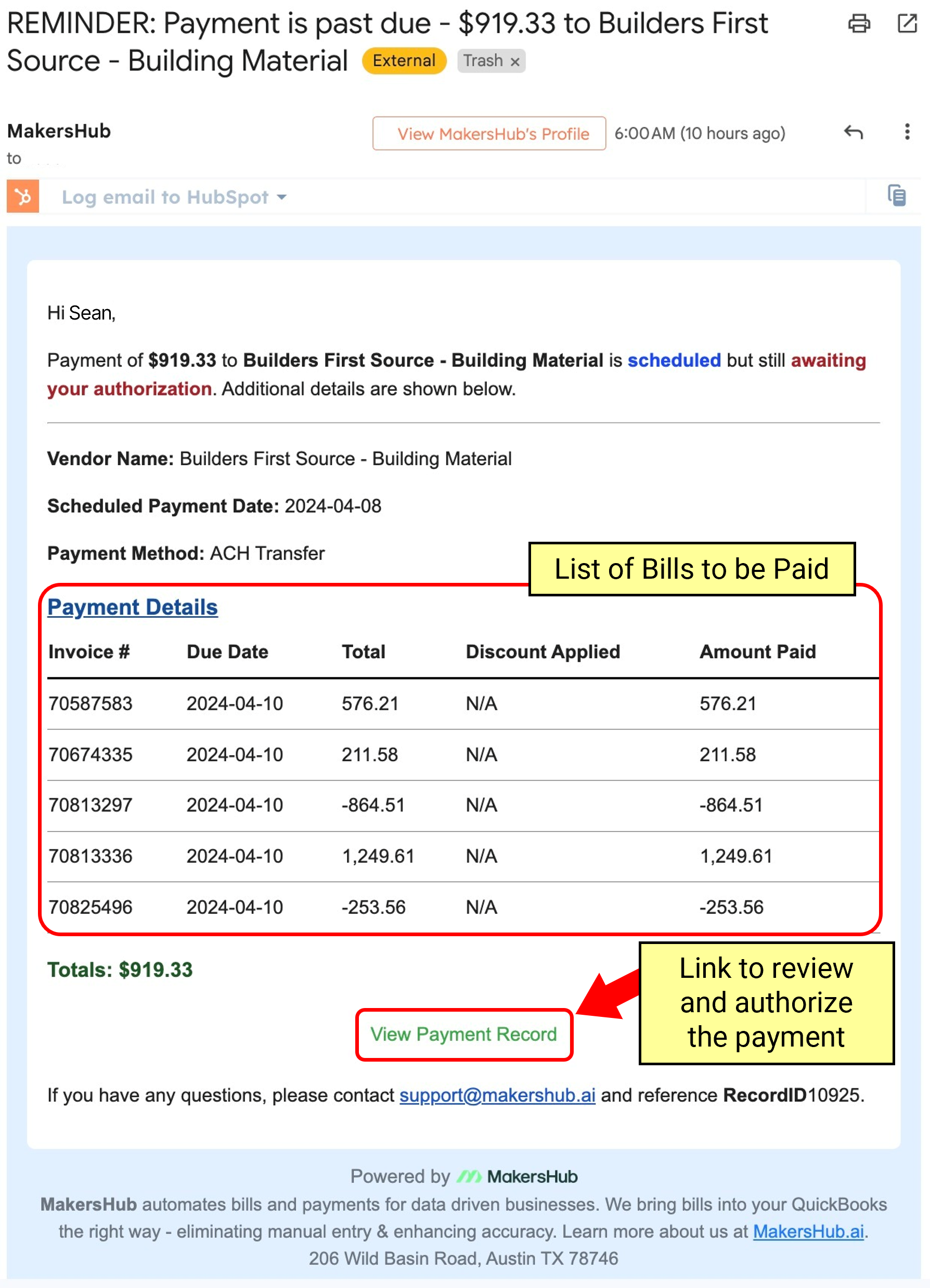Click the Payment Details heading link
The image size is (930, 1288).
coord(132,607)
